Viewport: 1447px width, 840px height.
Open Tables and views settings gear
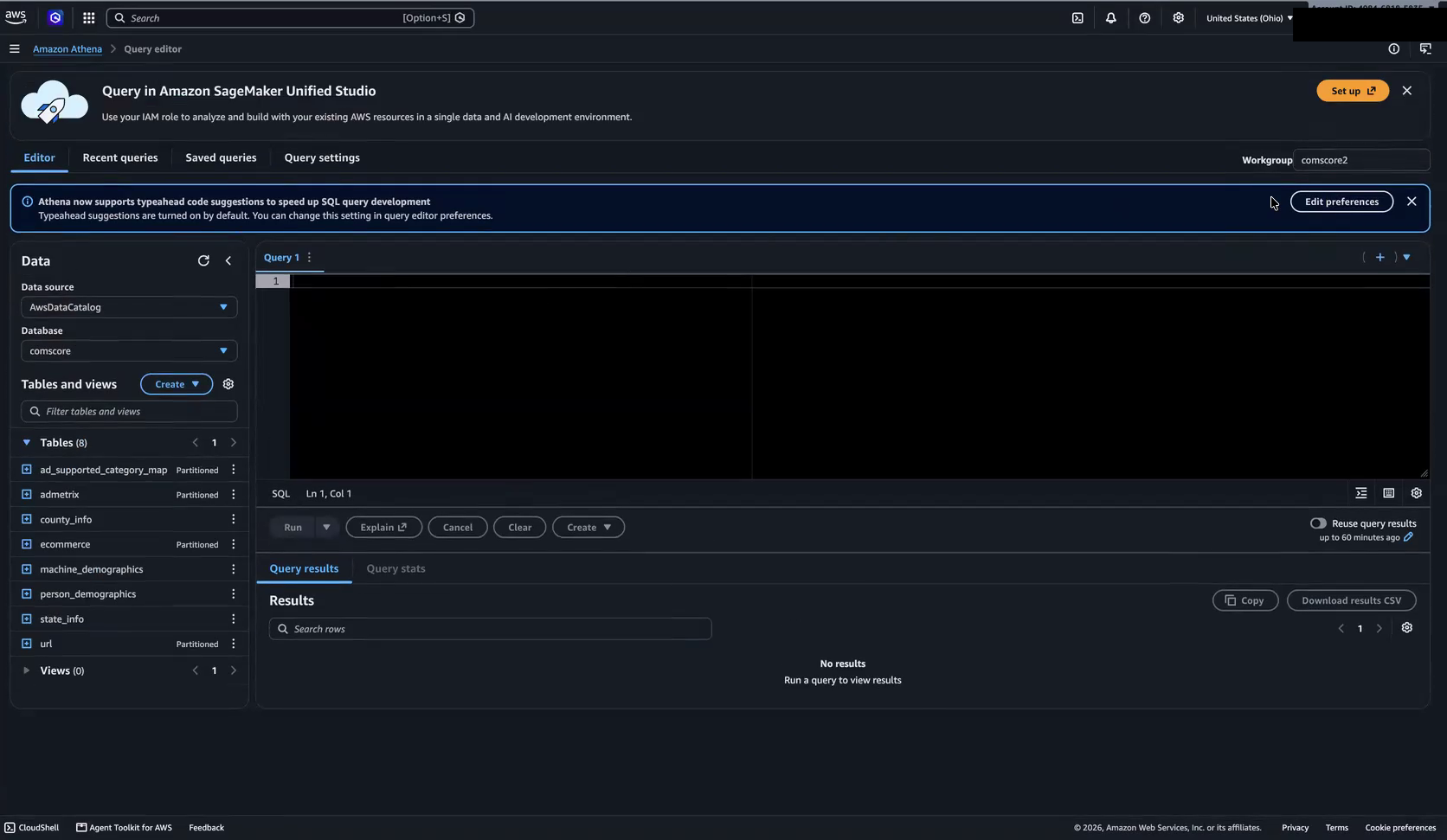(x=228, y=384)
